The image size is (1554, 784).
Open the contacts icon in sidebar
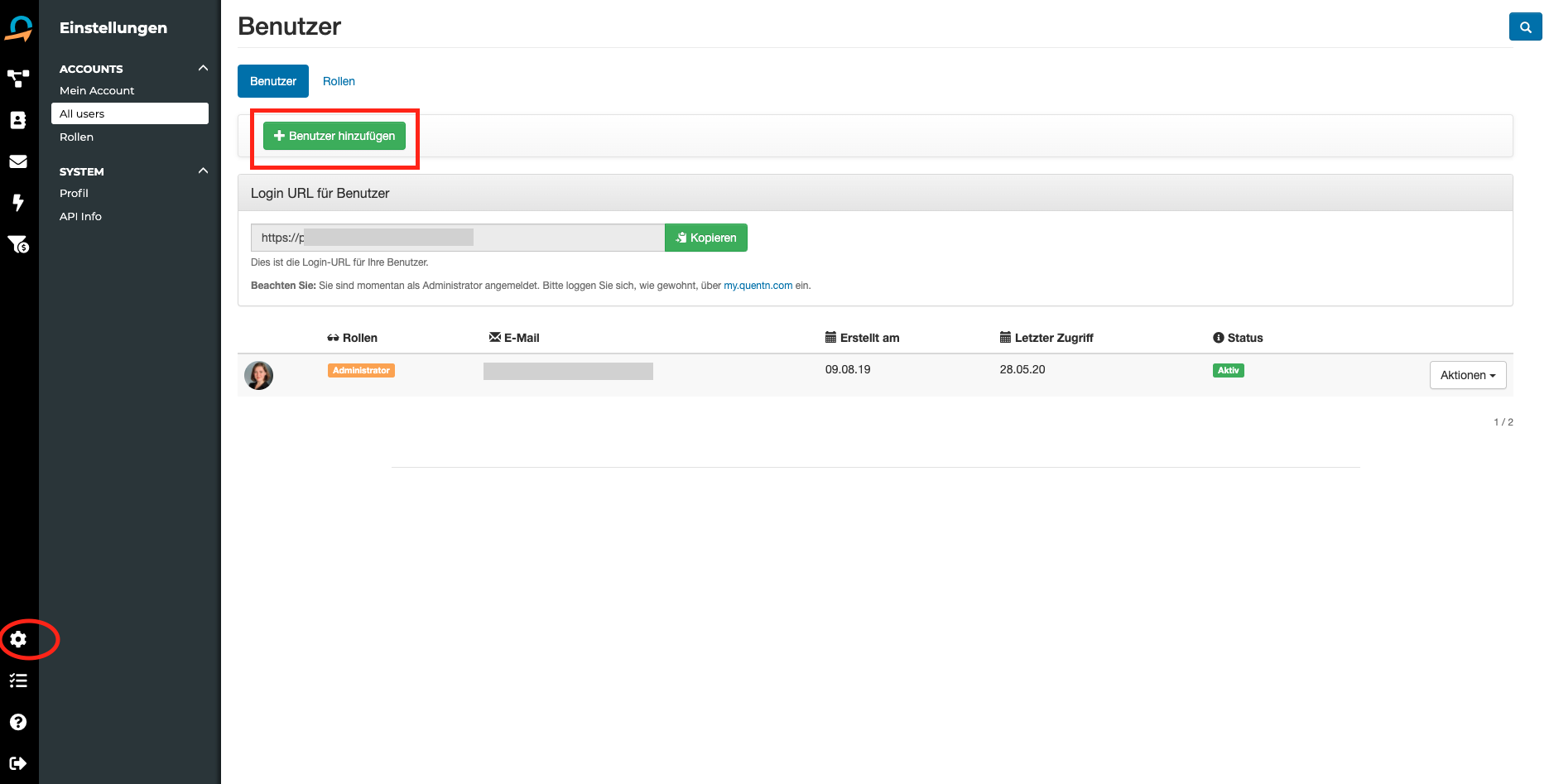point(18,120)
